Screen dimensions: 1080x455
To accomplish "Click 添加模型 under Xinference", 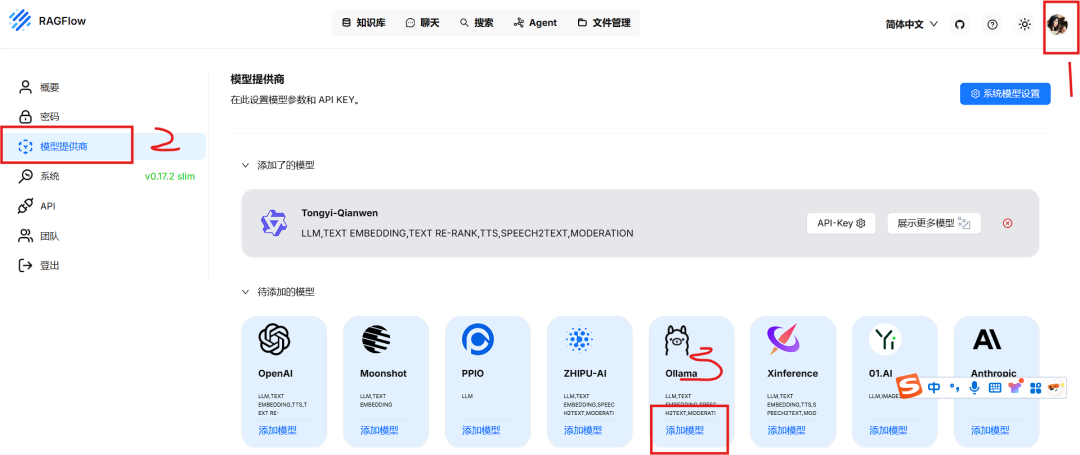I will 787,430.
